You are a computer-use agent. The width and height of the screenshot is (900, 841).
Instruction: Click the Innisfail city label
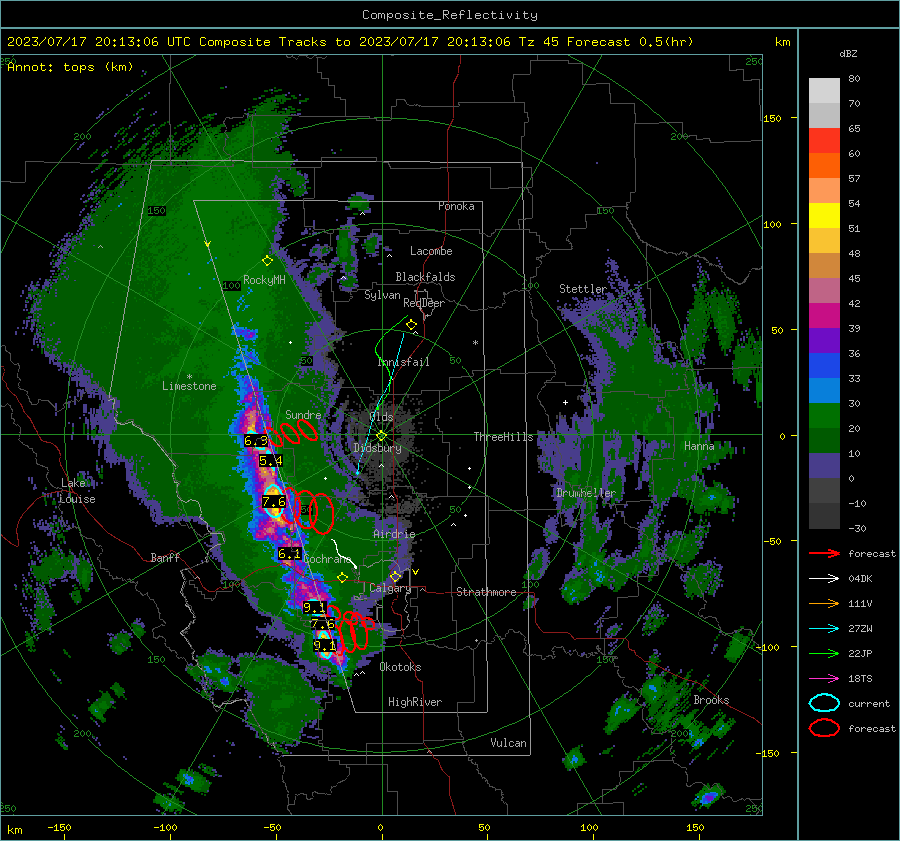[404, 362]
